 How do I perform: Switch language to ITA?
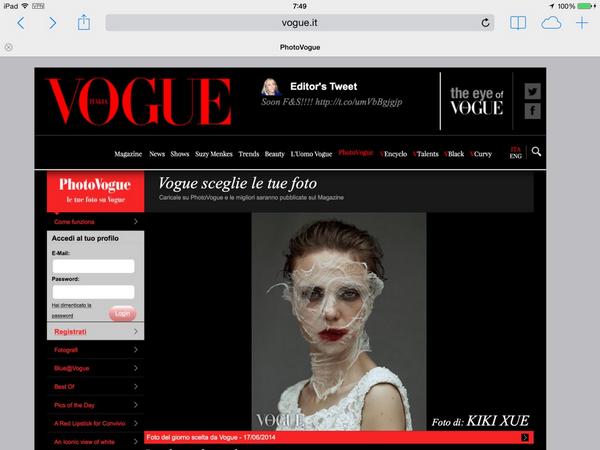[x=515, y=149]
